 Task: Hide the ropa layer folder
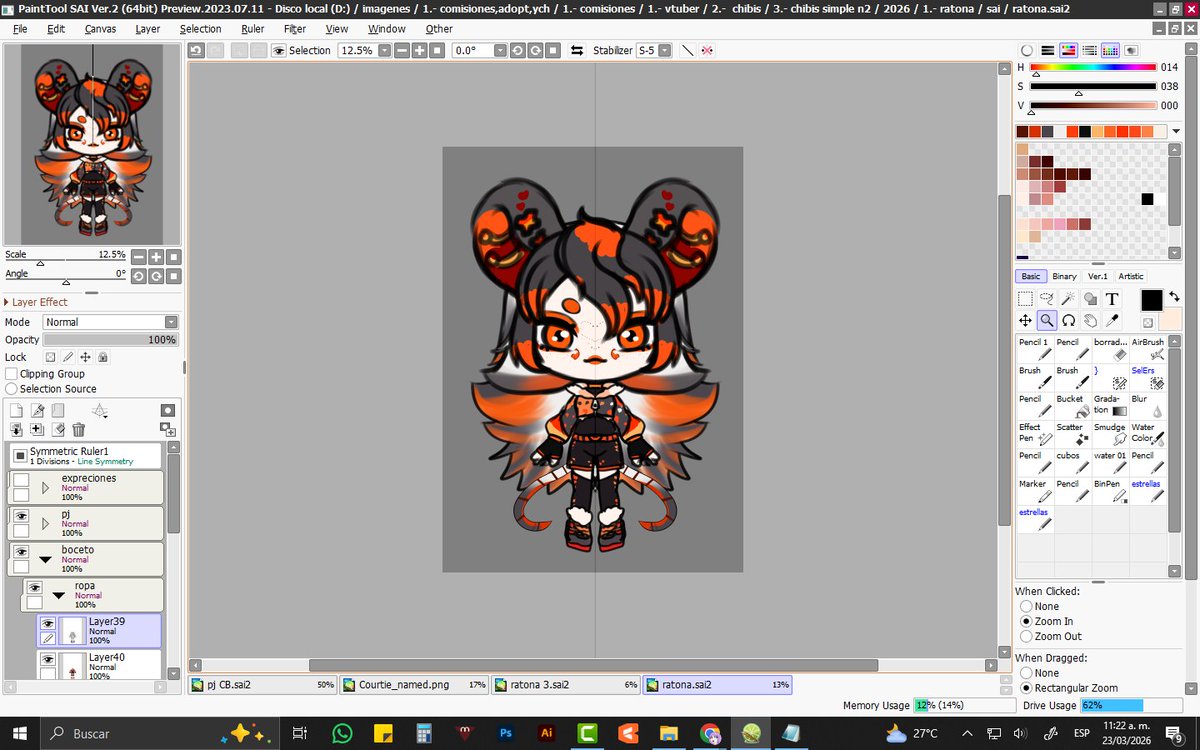pos(34,587)
